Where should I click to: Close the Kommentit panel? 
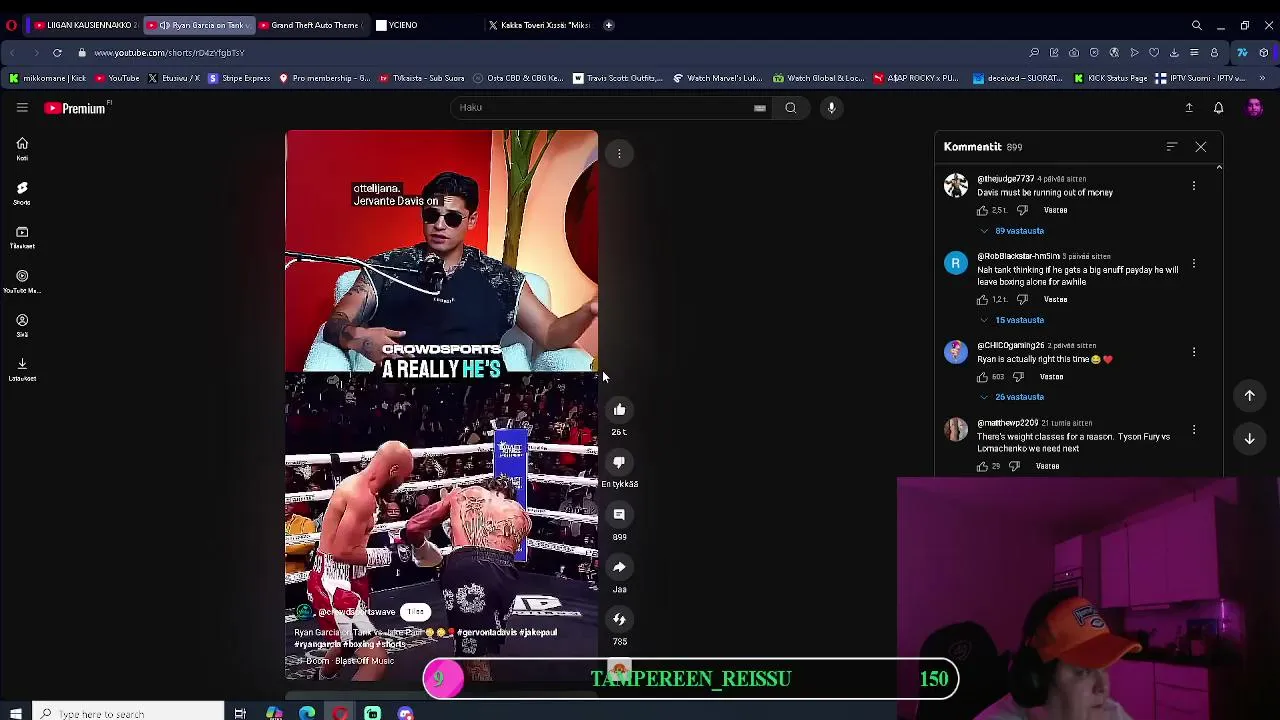(1201, 147)
